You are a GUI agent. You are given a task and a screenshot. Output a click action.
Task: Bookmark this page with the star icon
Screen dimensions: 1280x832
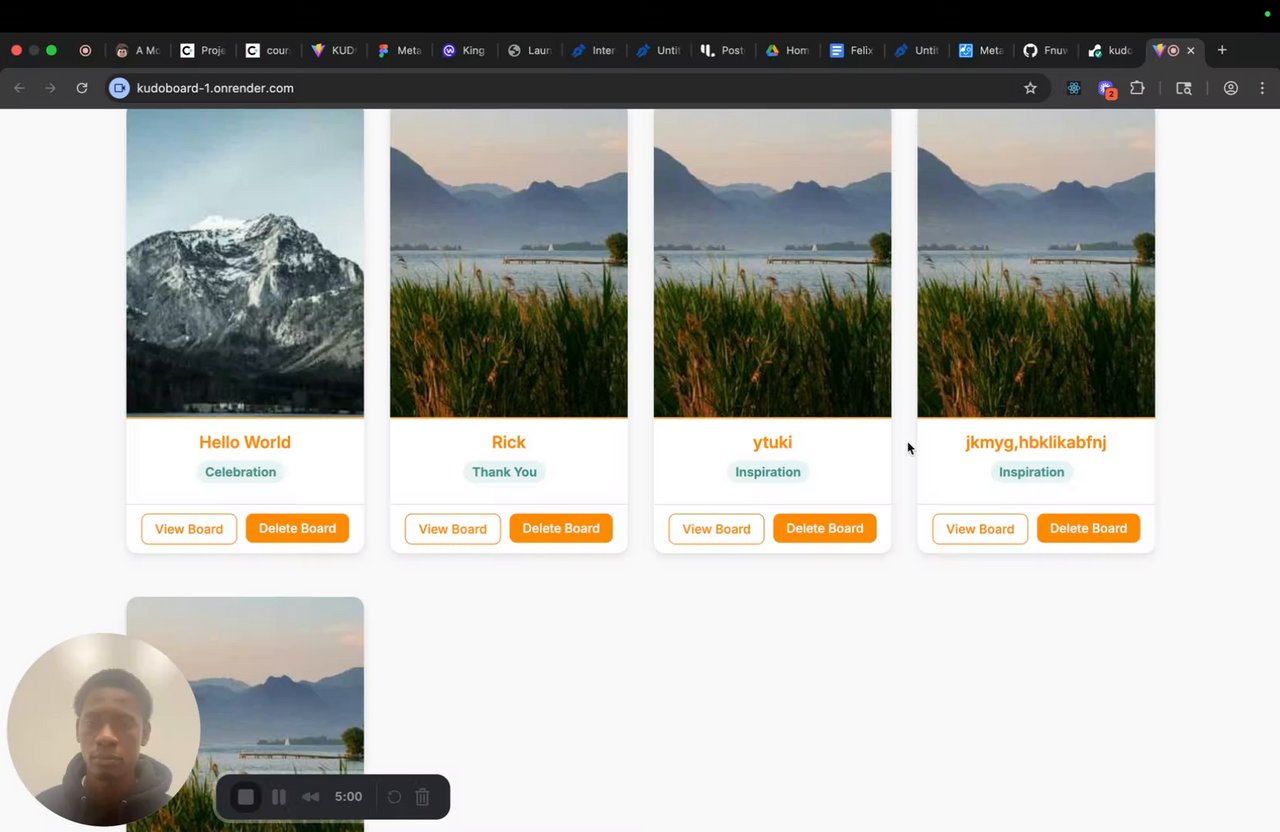point(1030,88)
